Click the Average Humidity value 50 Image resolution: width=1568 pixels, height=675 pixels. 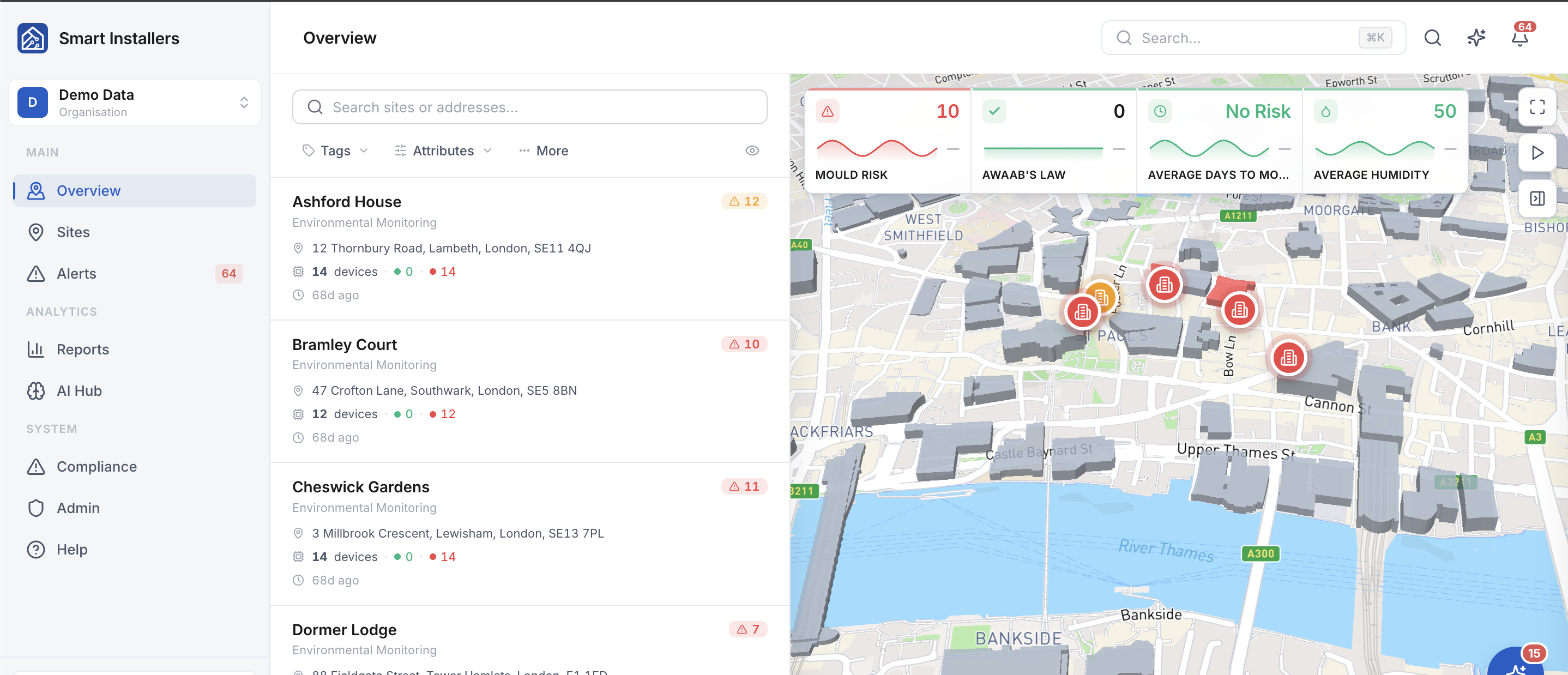(x=1444, y=111)
